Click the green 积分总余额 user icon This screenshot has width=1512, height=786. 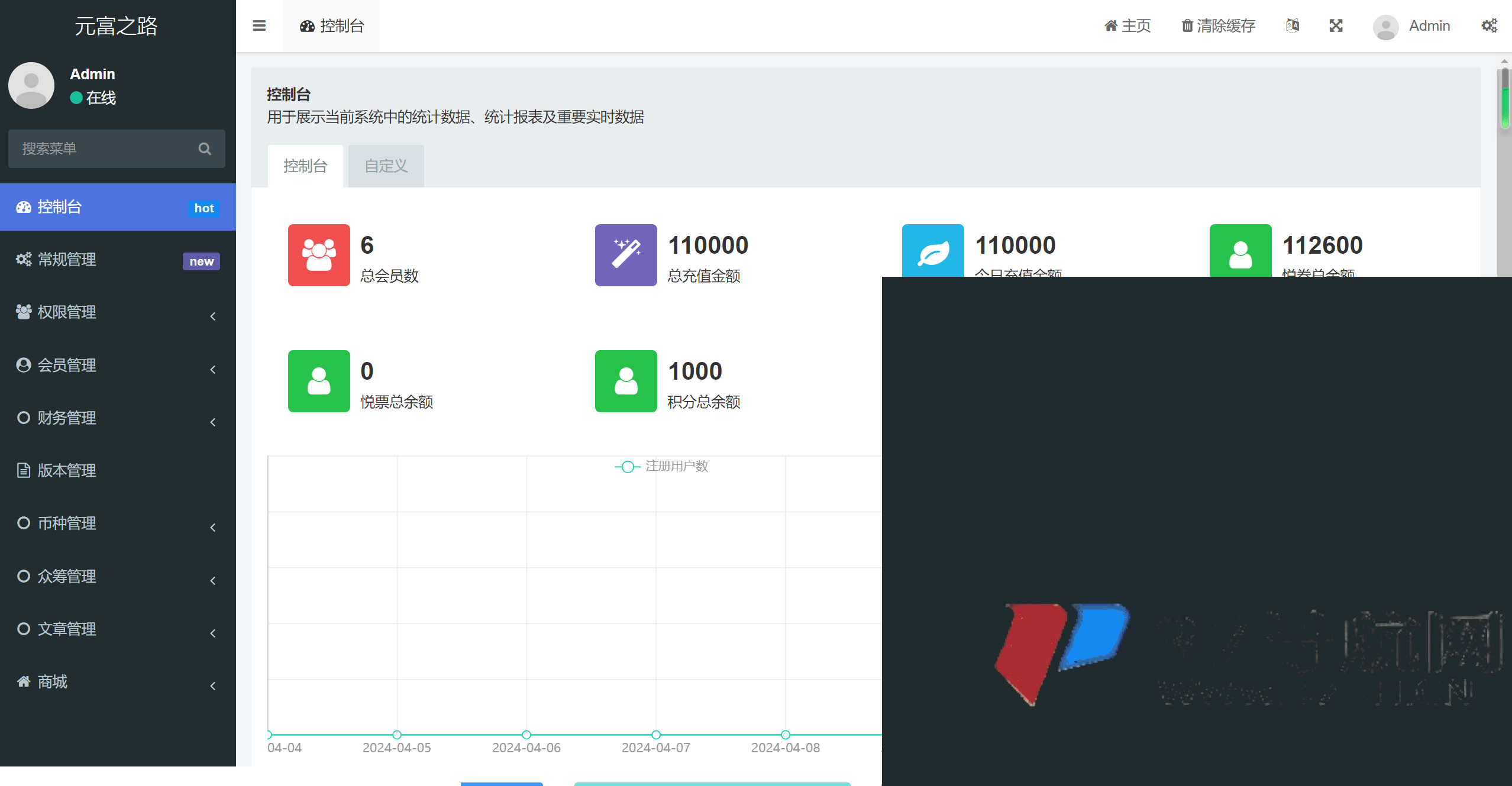pyautogui.click(x=626, y=381)
